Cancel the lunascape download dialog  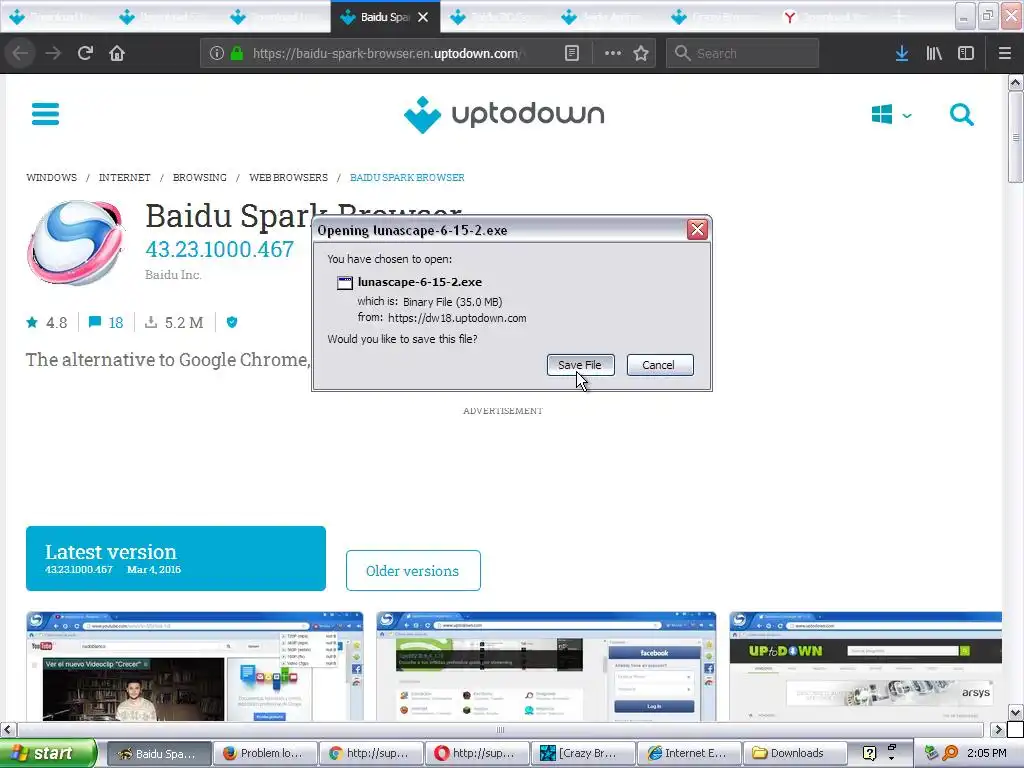[660, 365]
